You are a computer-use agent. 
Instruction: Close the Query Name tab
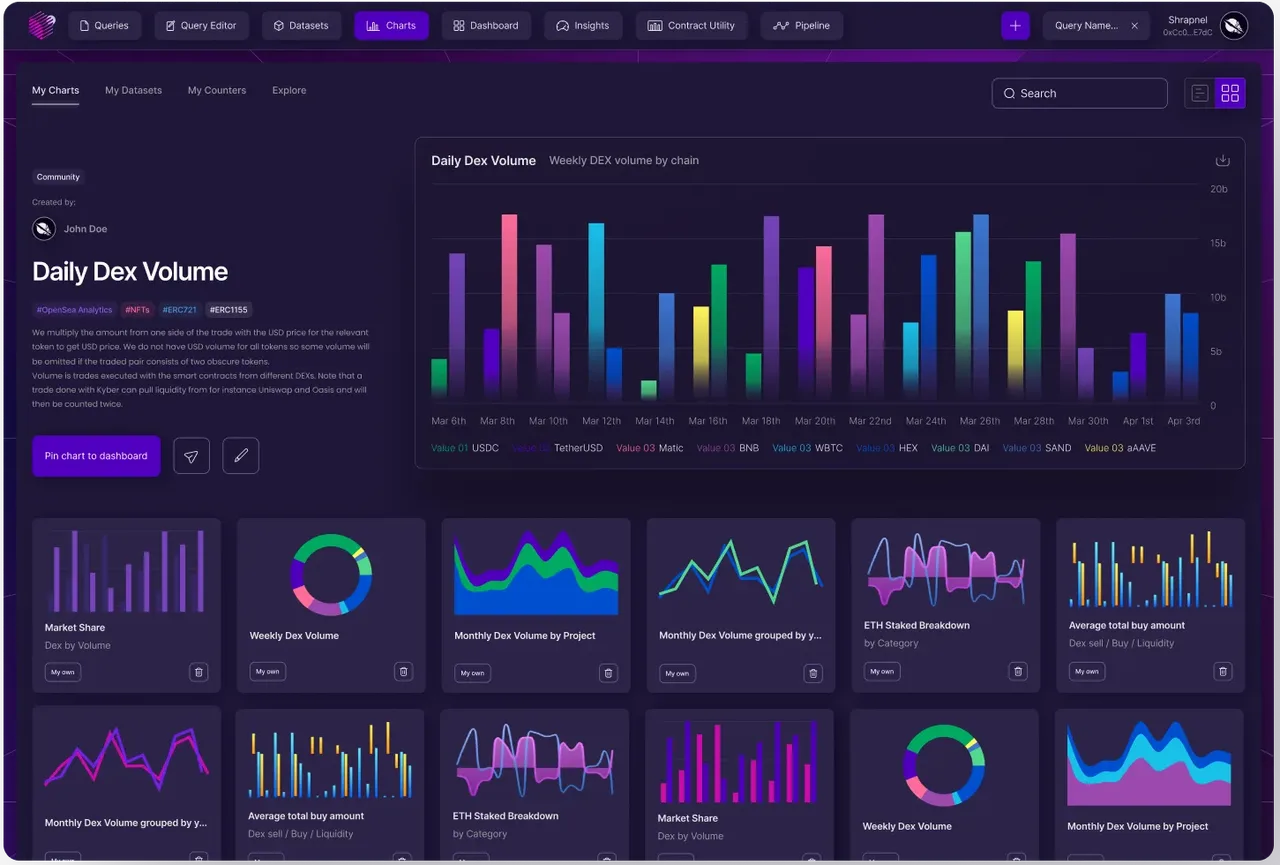[1134, 26]
